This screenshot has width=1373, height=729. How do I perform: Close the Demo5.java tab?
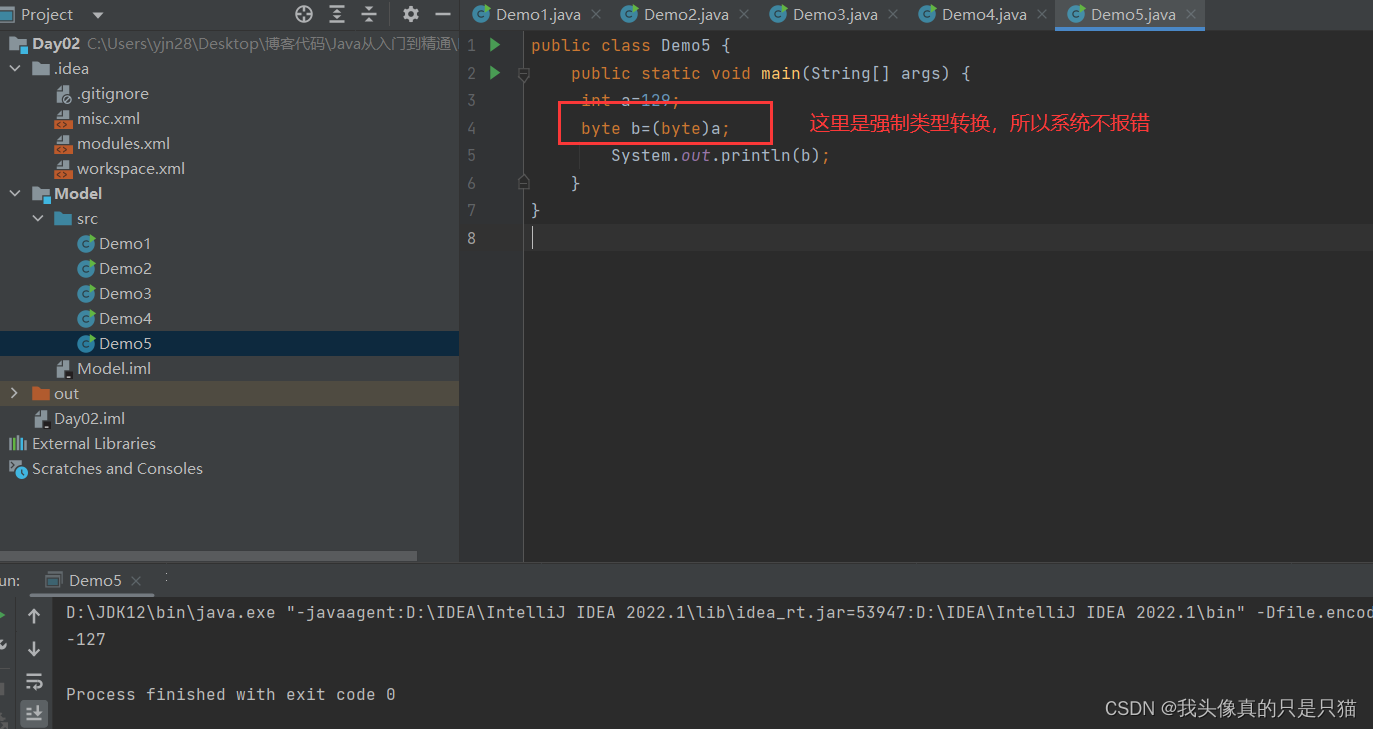coord(1192,15)
